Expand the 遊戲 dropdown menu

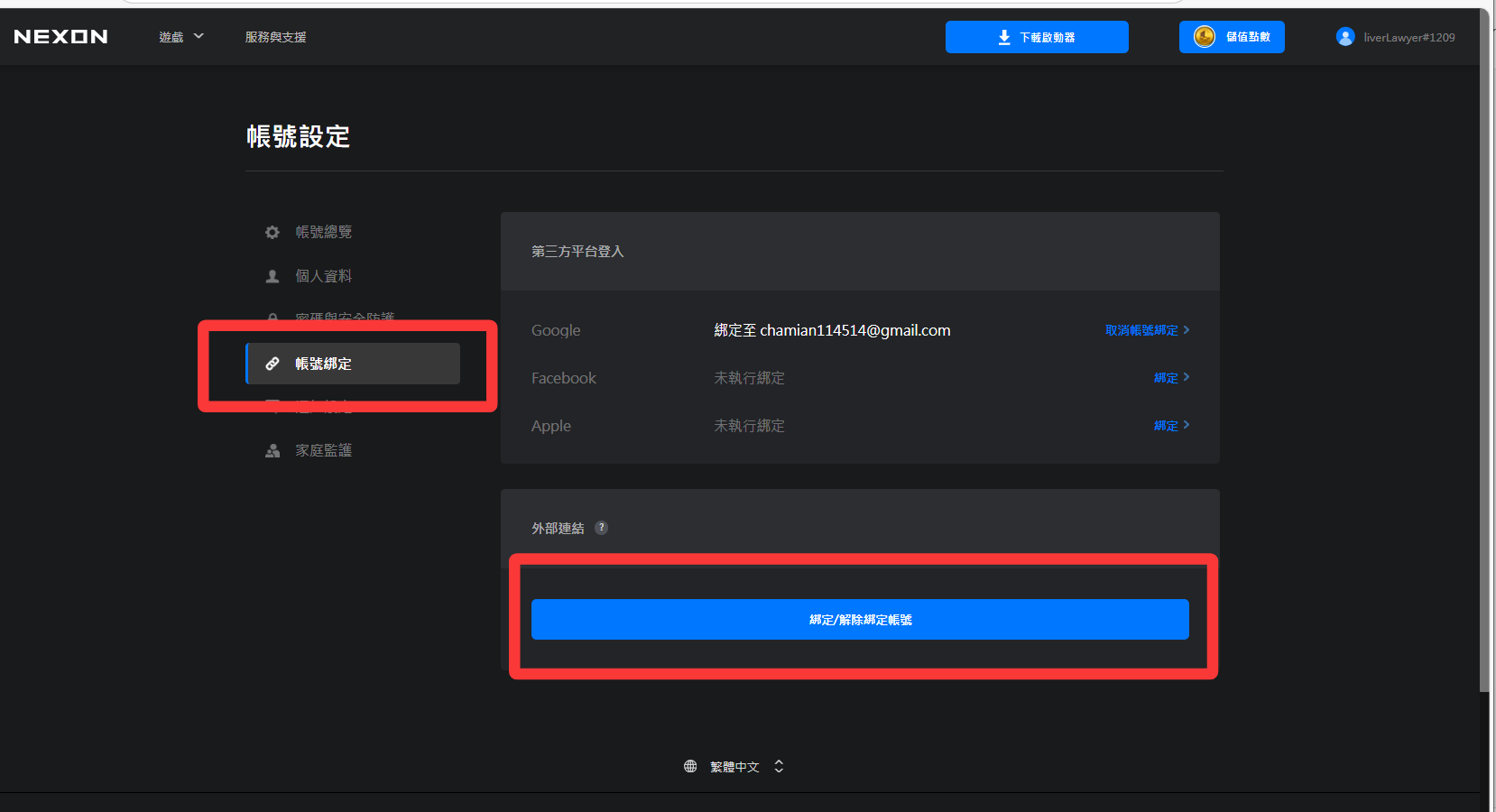[x=180, y=37]
